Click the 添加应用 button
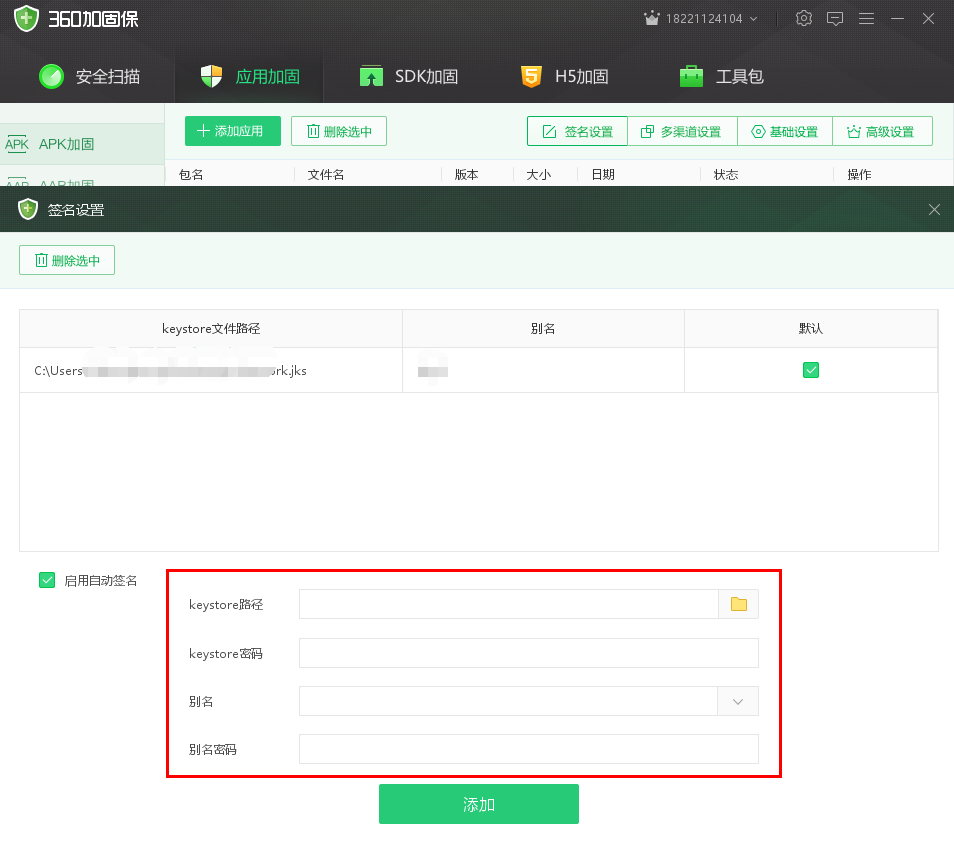Viewport: 954px width, 841px height. pos(233,131)
